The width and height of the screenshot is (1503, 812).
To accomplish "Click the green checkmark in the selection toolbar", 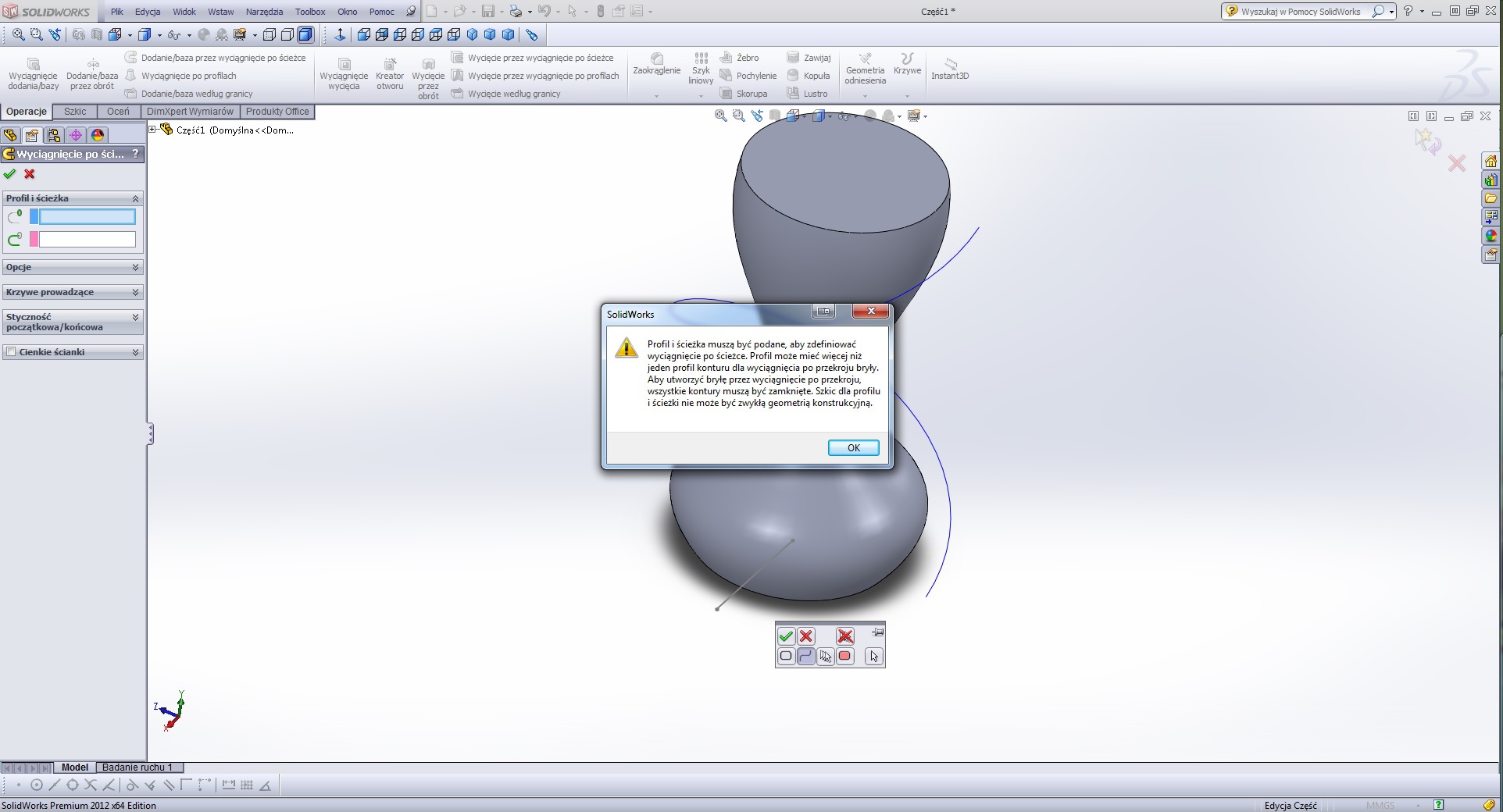I will pos(786,636).
